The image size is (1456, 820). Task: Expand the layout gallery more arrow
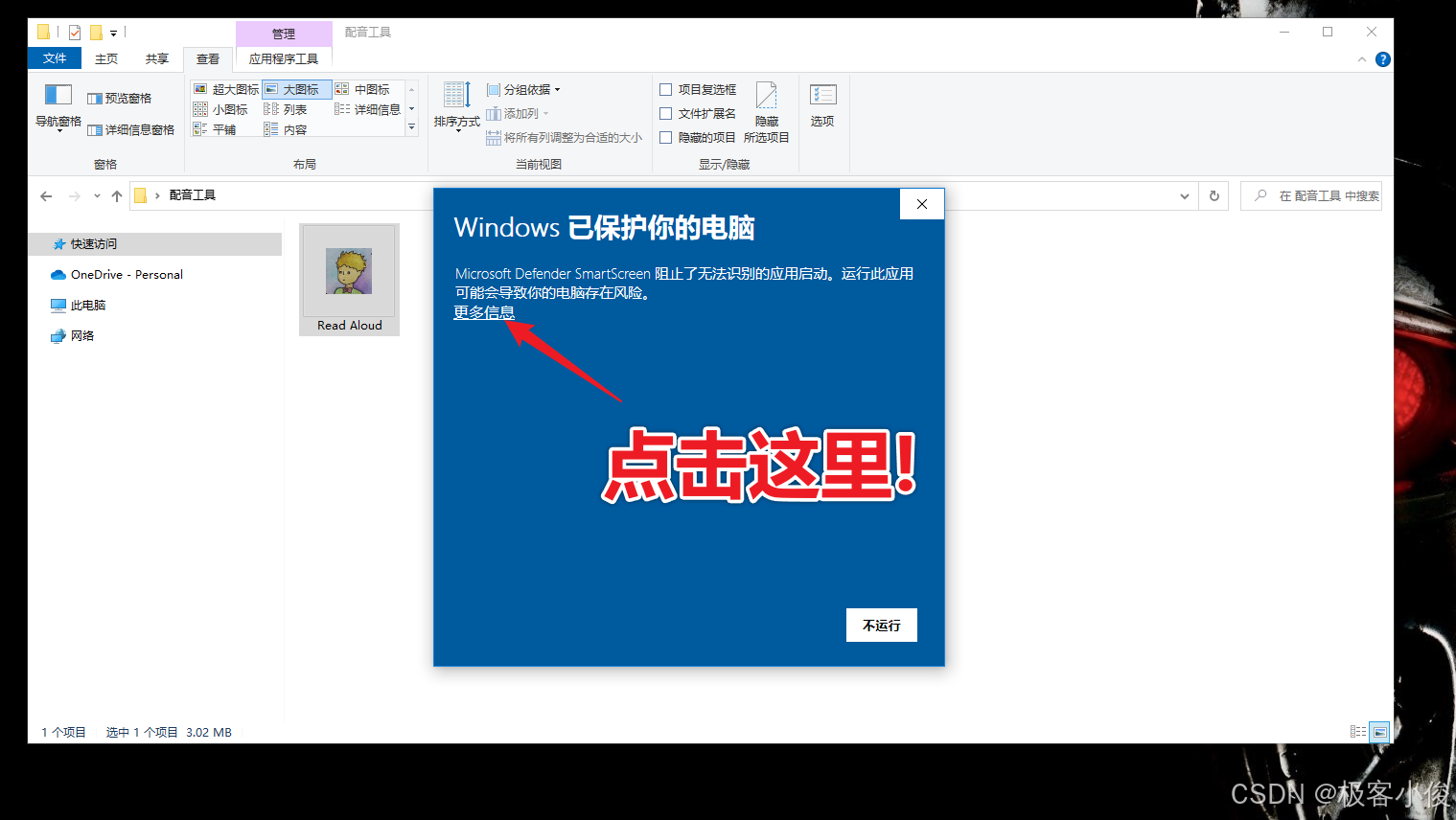click(412, 127)
